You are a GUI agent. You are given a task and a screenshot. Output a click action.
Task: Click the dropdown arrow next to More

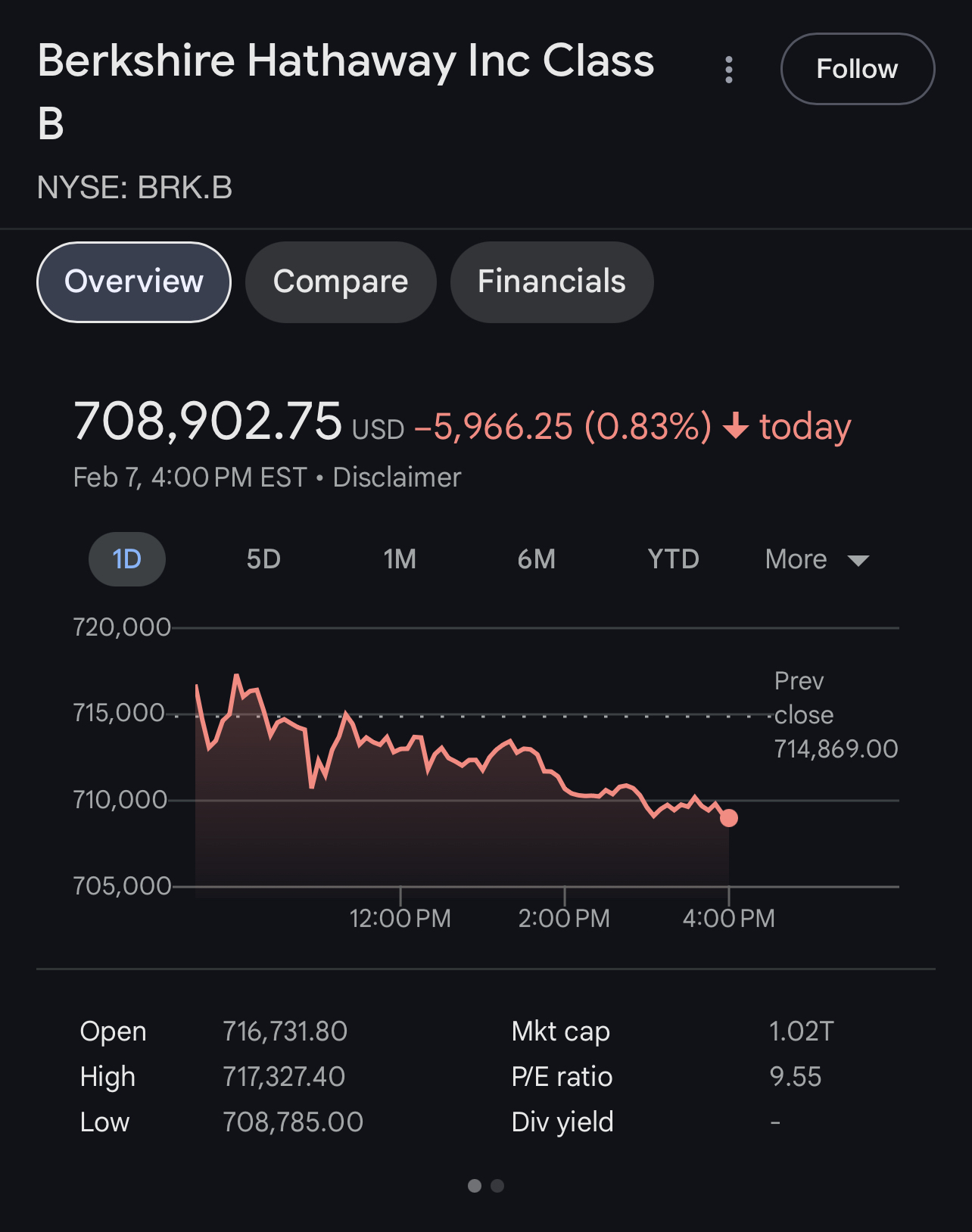coord(858,561)
